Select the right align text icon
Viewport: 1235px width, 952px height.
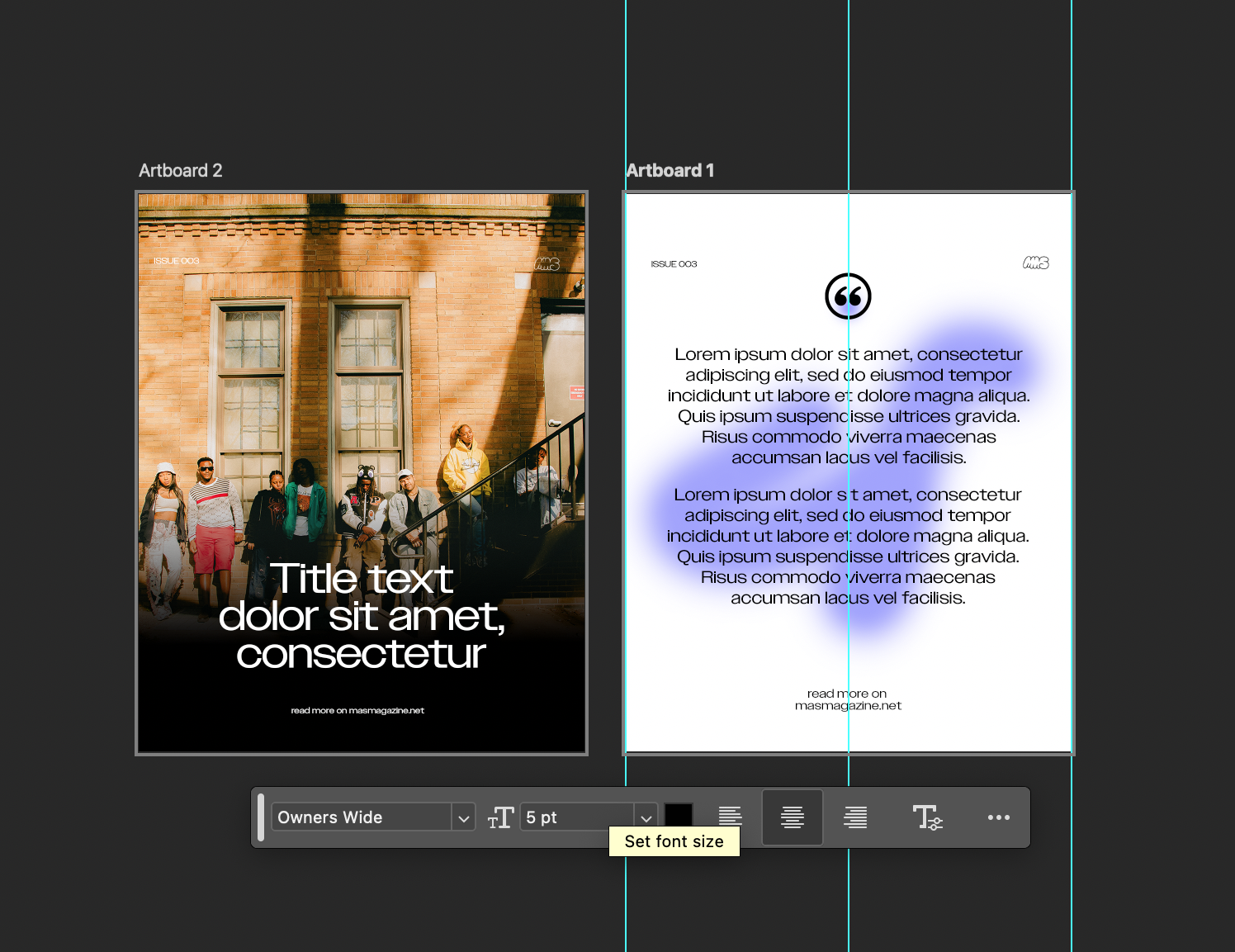pos(855,817)
